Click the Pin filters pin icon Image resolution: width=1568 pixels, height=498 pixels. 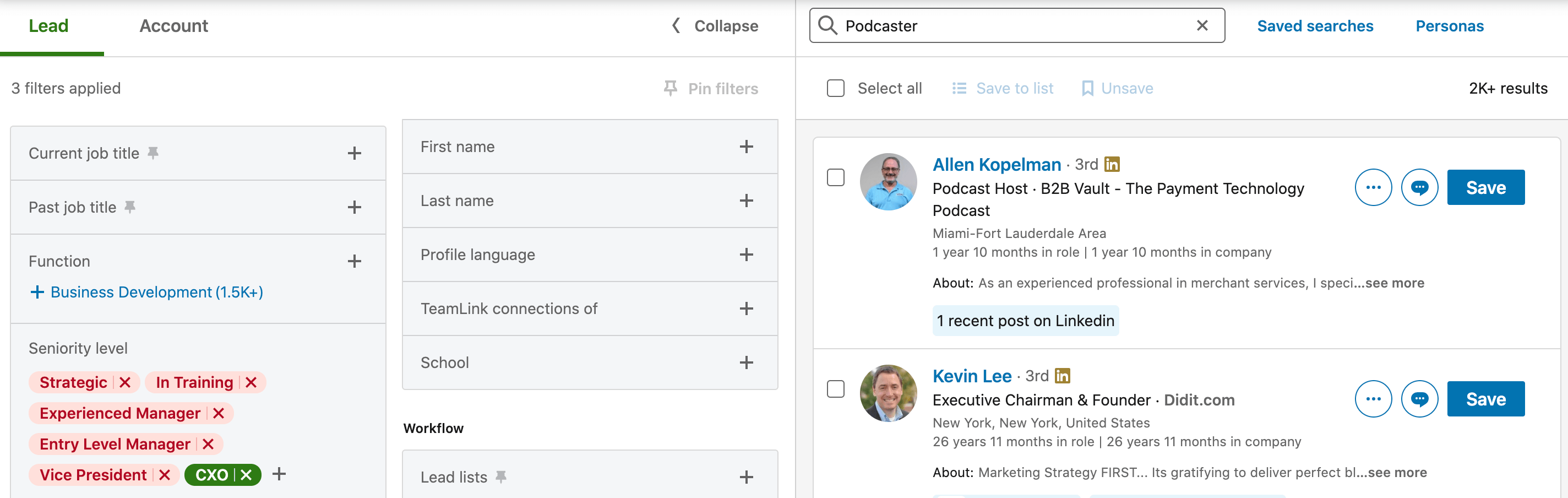(670, 88)
